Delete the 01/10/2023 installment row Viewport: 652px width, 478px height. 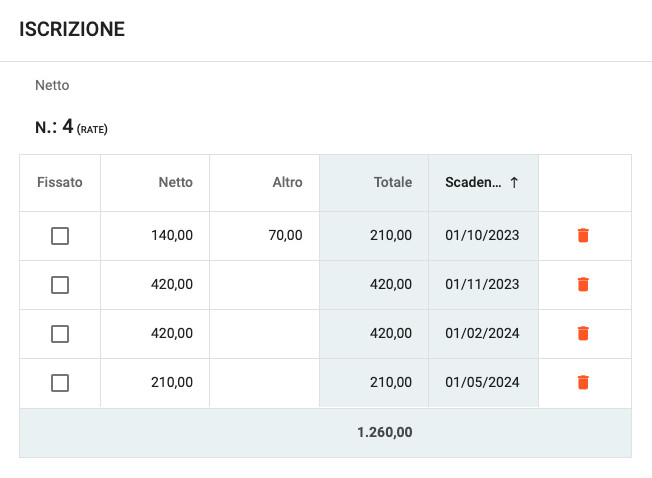point(583,235)
